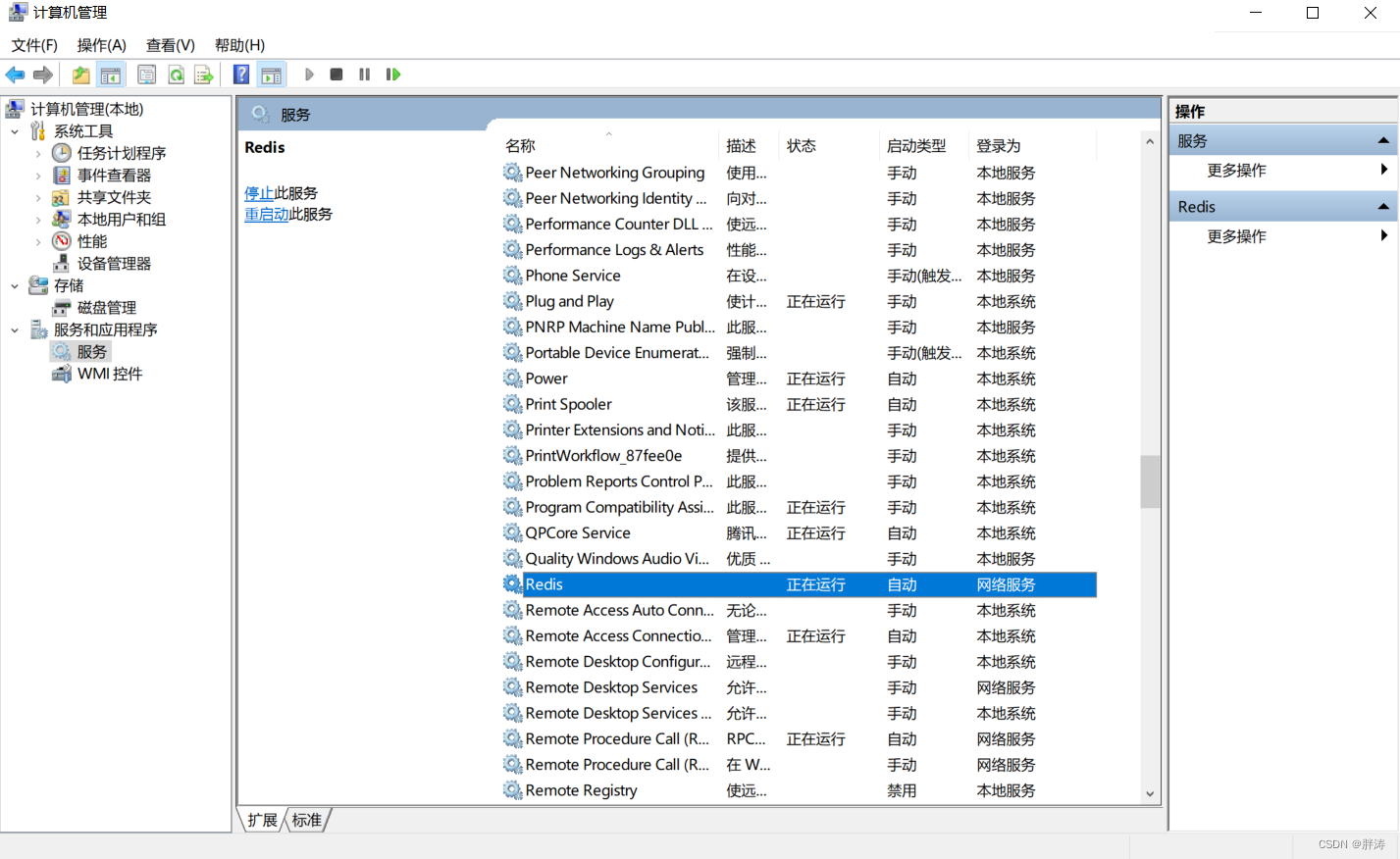1400x859 pixels.
Task: Click the Redis service gear icon
Action: 512,584
